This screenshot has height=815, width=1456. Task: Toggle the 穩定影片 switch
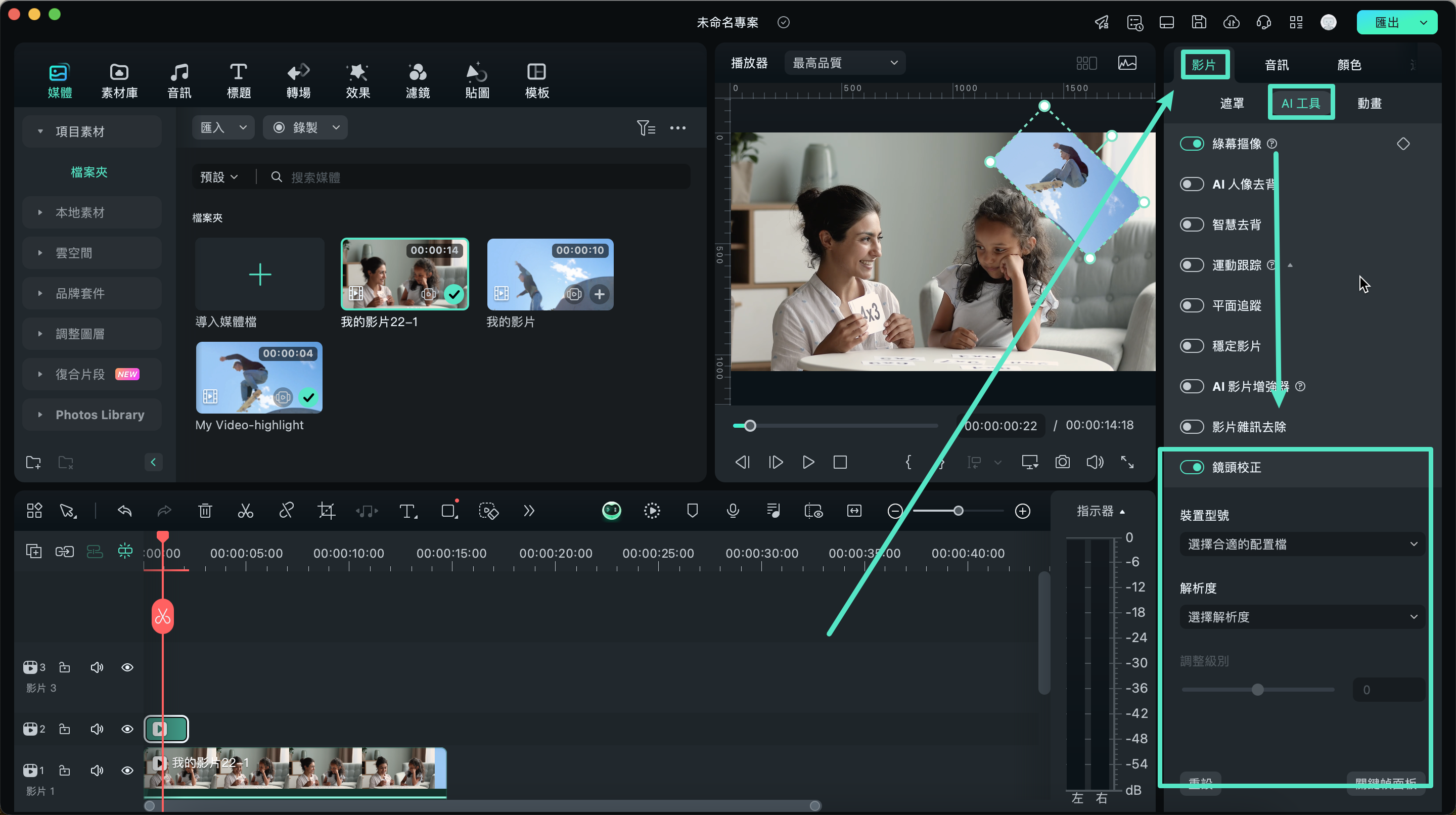(1192, 346)
